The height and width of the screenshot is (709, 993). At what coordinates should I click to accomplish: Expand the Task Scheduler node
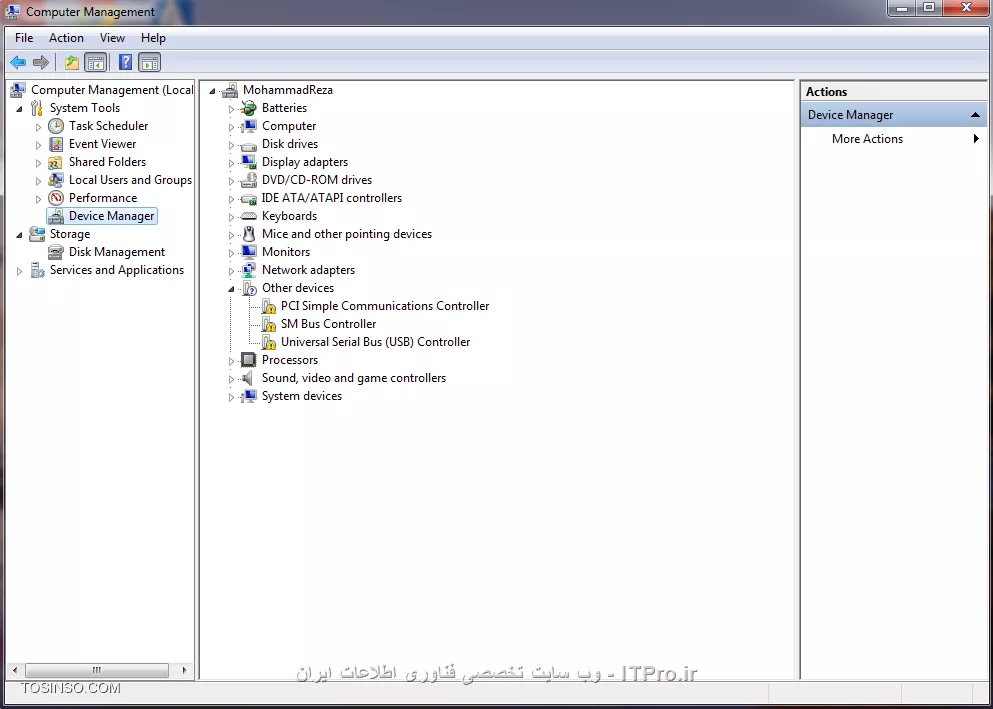38,127
